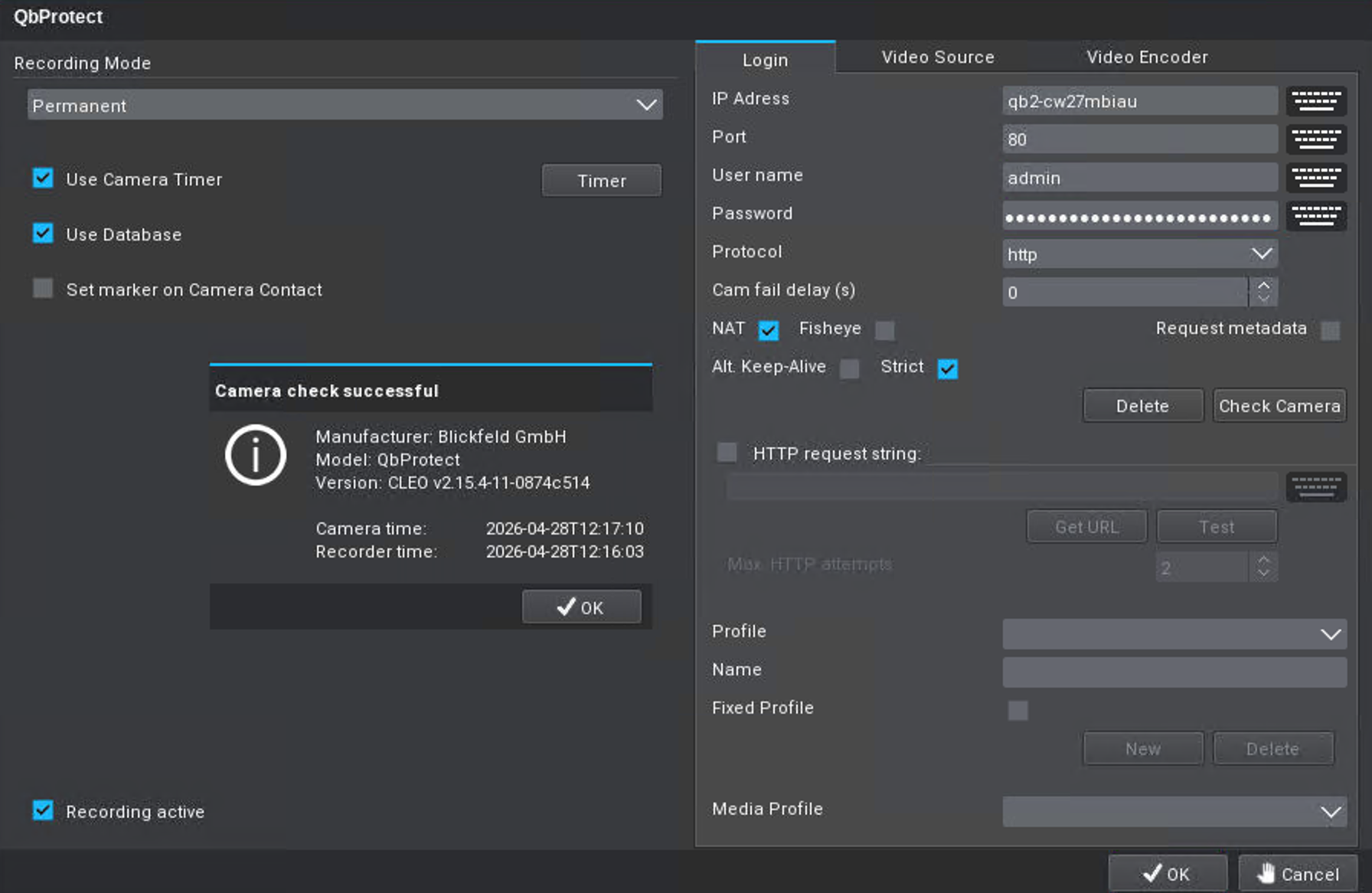Click the Port input field

click(x=1140, y=139)
